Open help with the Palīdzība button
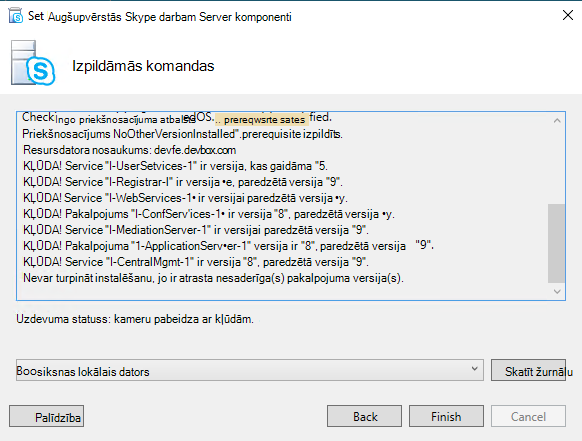This screenshot has width=582, height=441. coord(46,416)
